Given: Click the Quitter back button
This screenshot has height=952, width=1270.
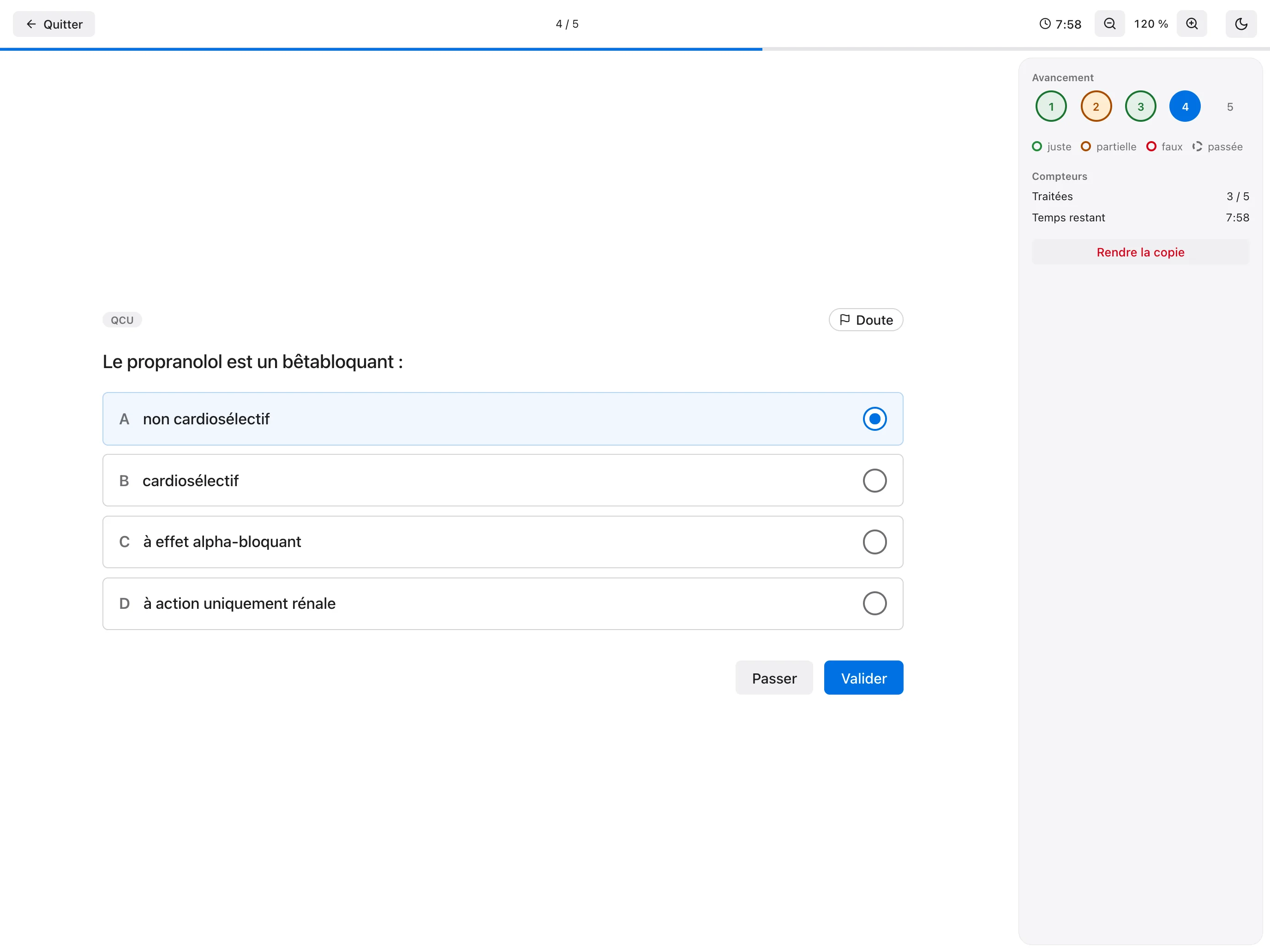Looking at the screenshot, I should point(54,24).
